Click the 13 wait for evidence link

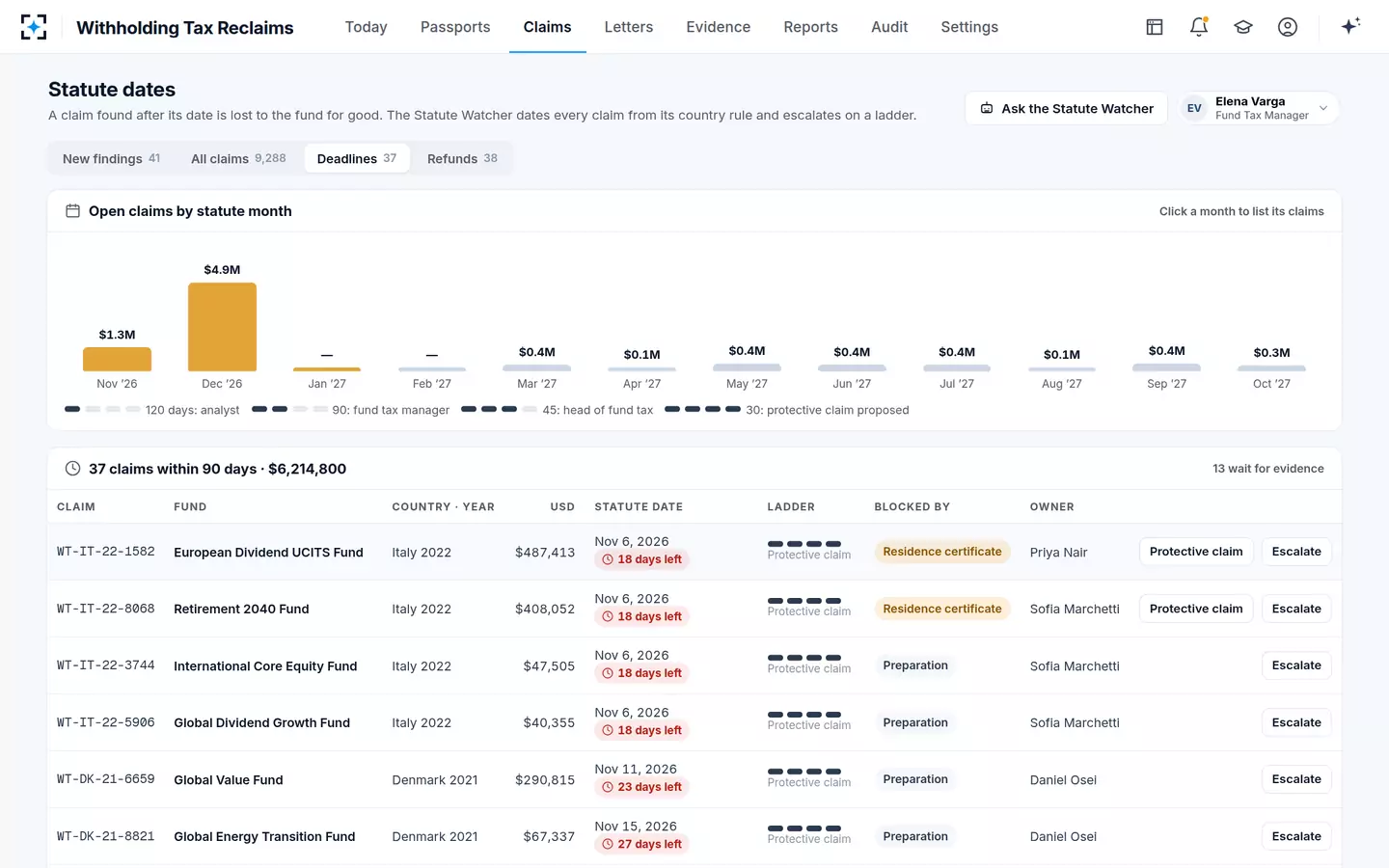[1268, 469]
